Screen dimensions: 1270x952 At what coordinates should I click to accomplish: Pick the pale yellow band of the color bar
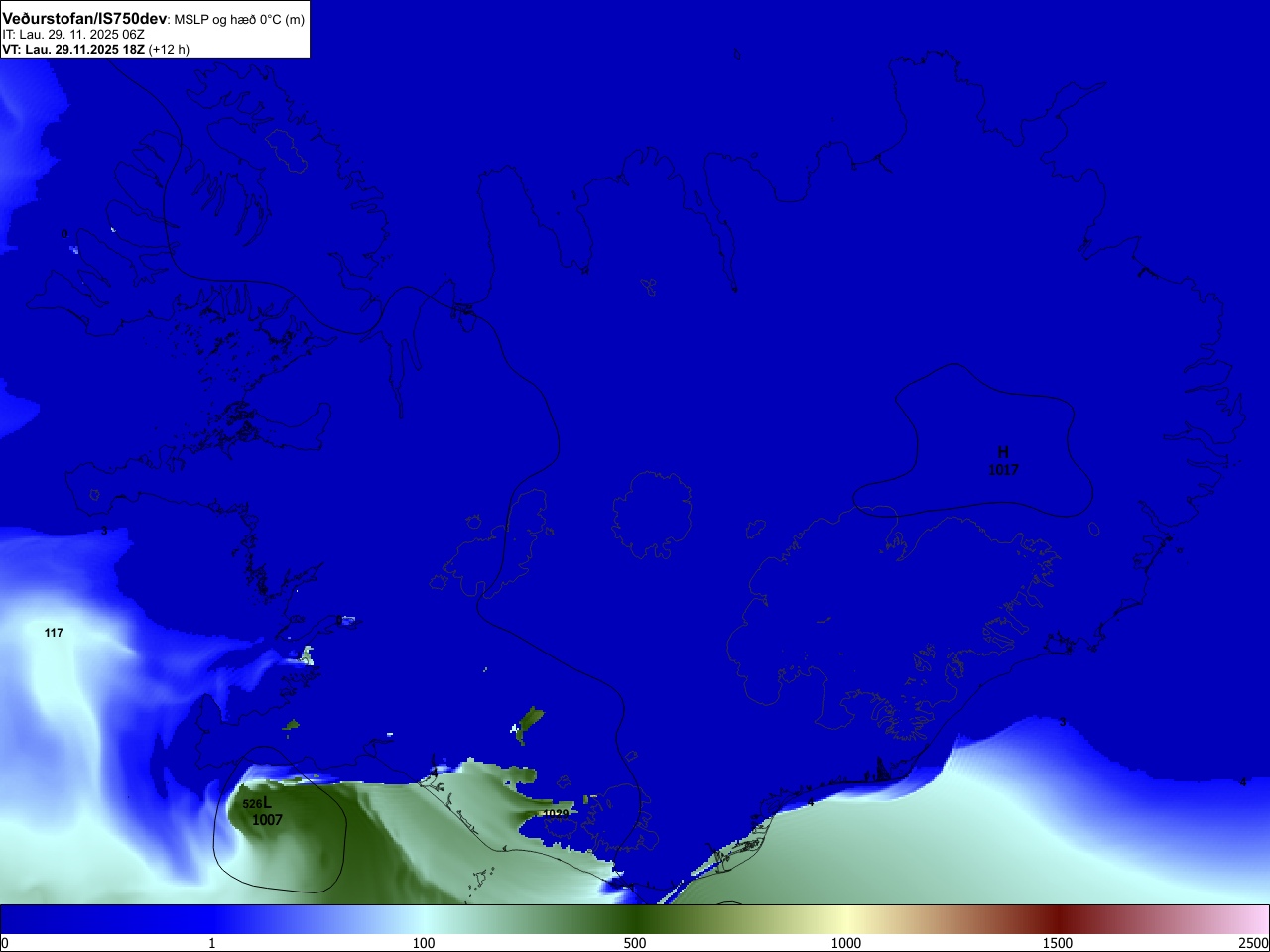[846, 919]
